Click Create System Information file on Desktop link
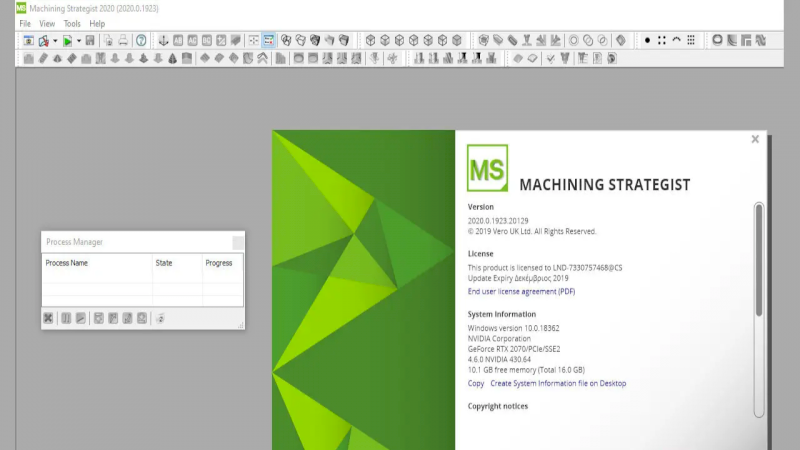Image resolution: width=800 pixels, height=450 pixels. 558,383
